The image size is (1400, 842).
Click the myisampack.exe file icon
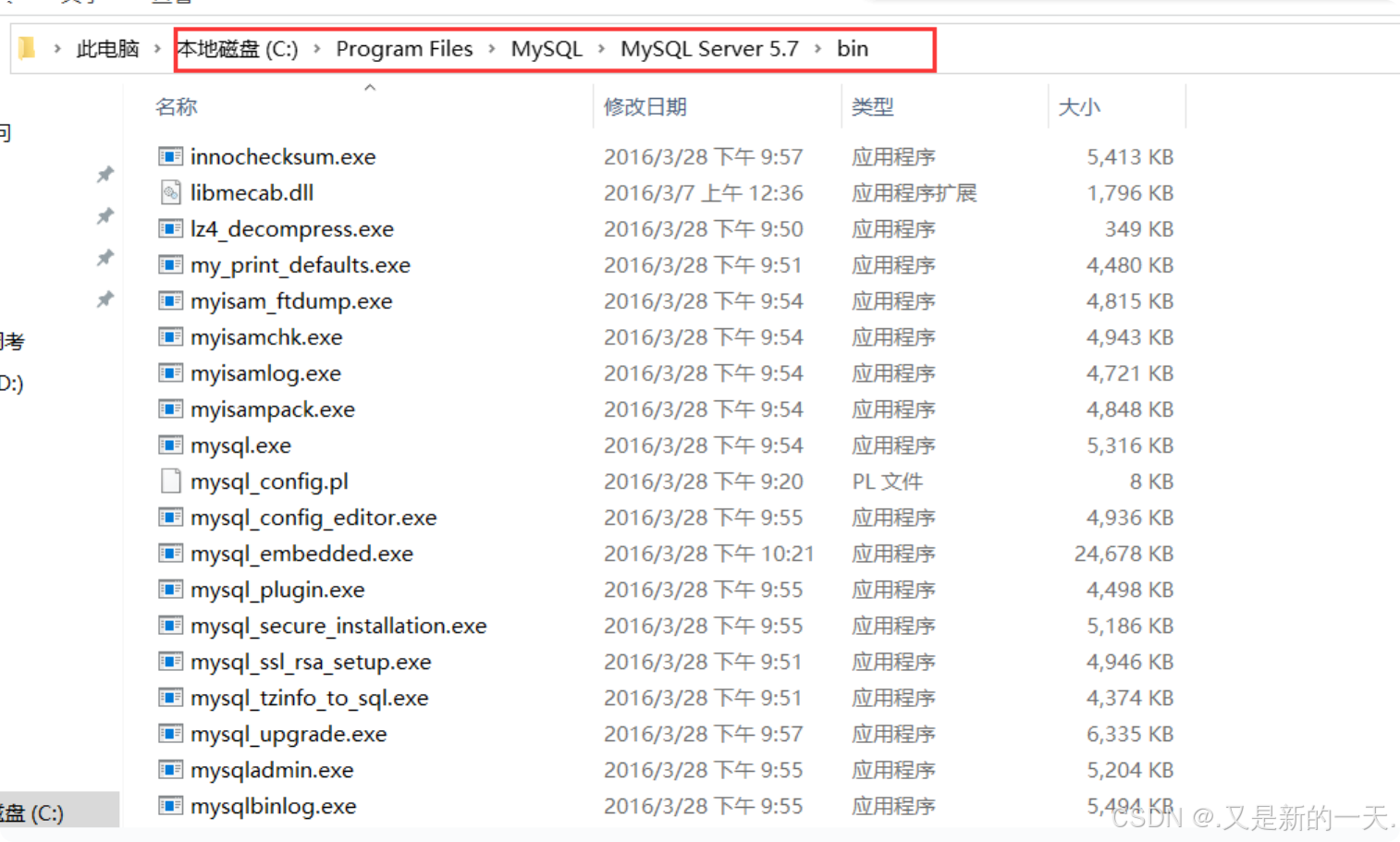170,409
